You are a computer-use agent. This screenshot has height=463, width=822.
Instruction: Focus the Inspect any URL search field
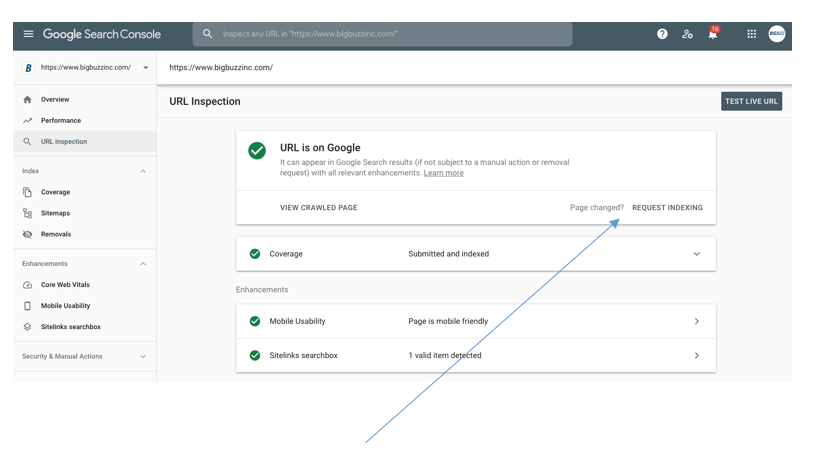pyautogui.click(x=382, y=34)
